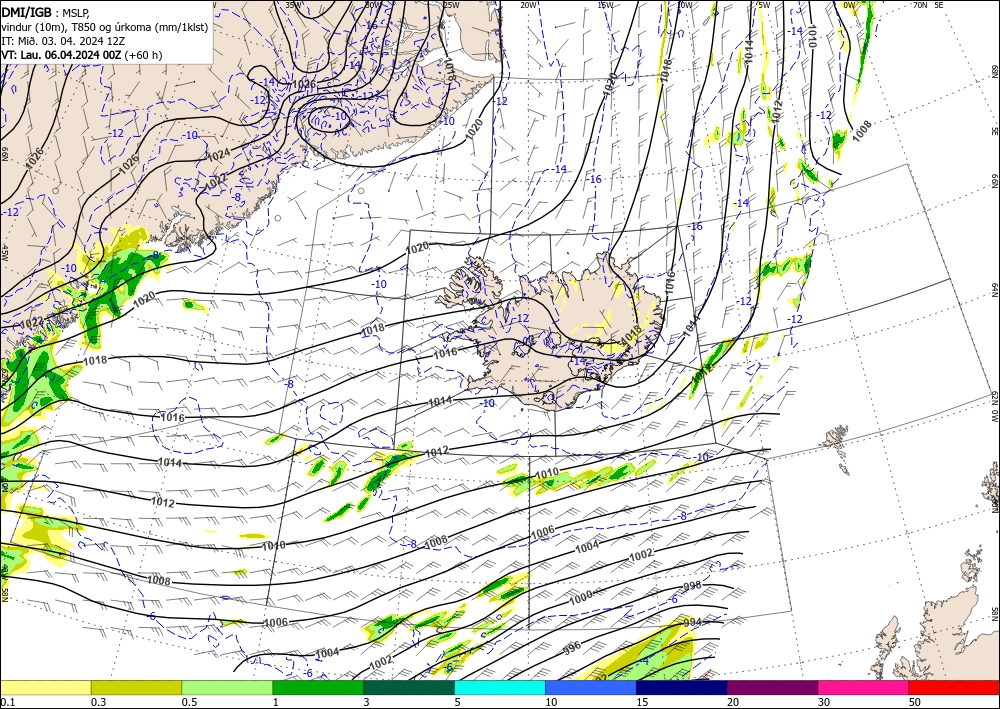Click the '0W' longitude label at top
1000x709 pixels.
click(x=849, y=5)
